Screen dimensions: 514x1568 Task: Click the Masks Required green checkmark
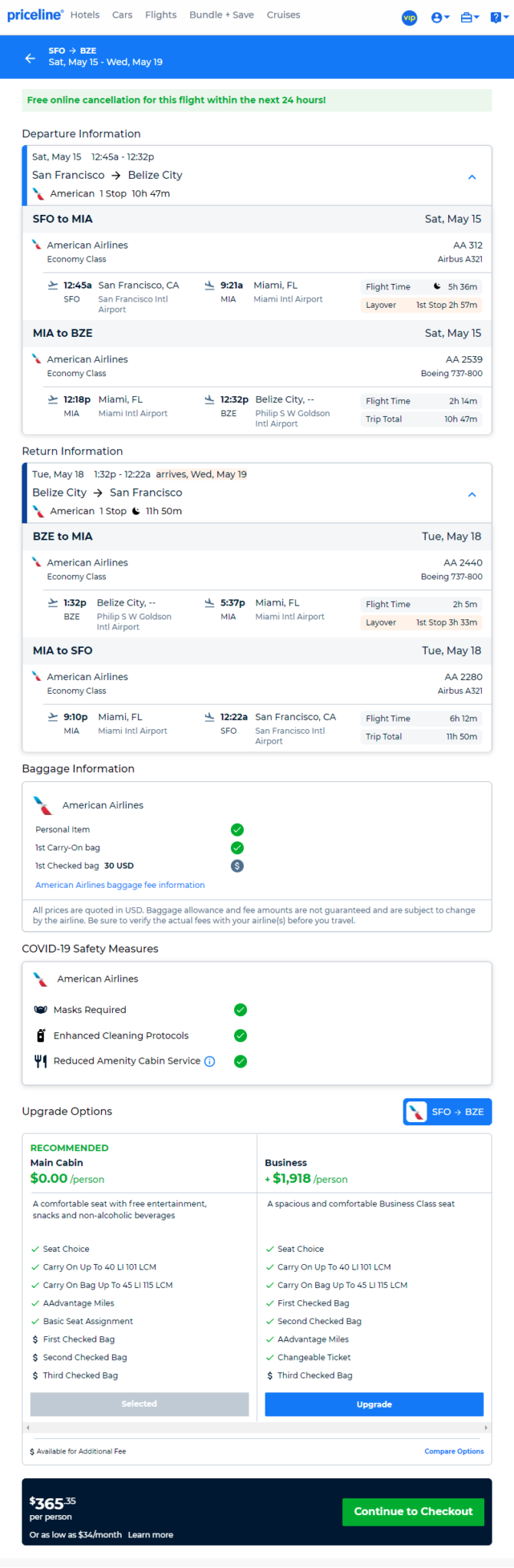(240, 1010)
